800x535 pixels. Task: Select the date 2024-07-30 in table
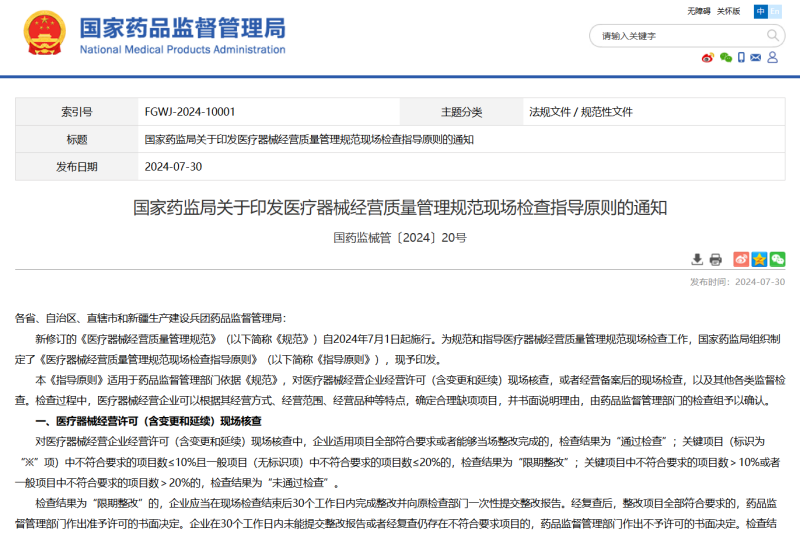pyautogui.click(x=173, y=167)
